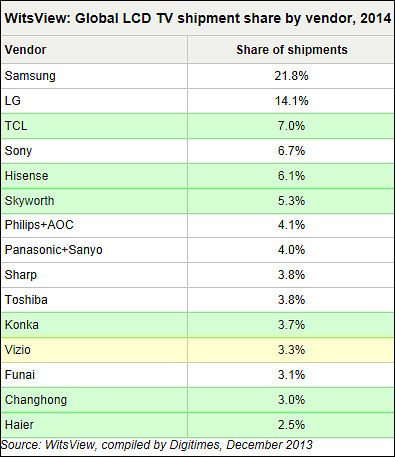Click the Haier vendor cell
395x457 pixels.
click(x=94, y=425)
